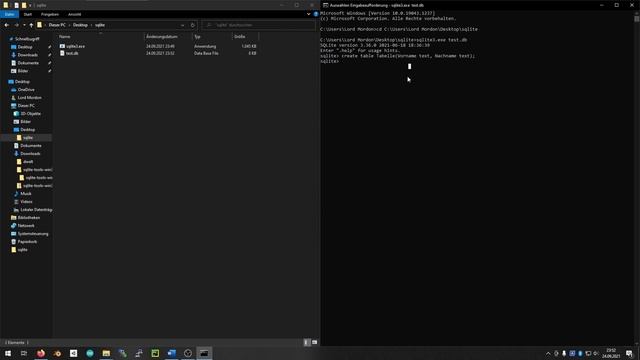Switch Explorer to details view
The height and width of the screenshot is (360, 640).
tap(307, 342)
